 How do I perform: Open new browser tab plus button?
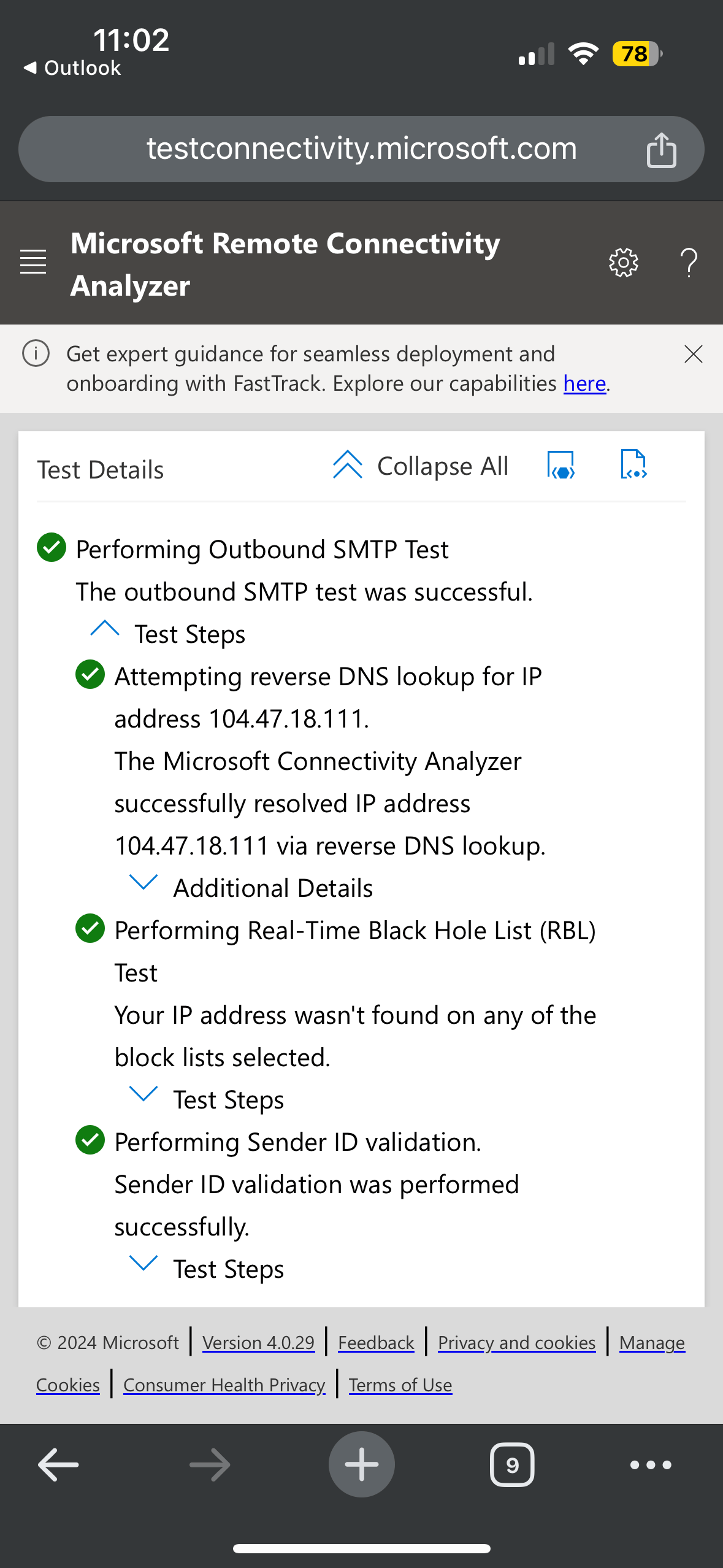point(361,1464)
